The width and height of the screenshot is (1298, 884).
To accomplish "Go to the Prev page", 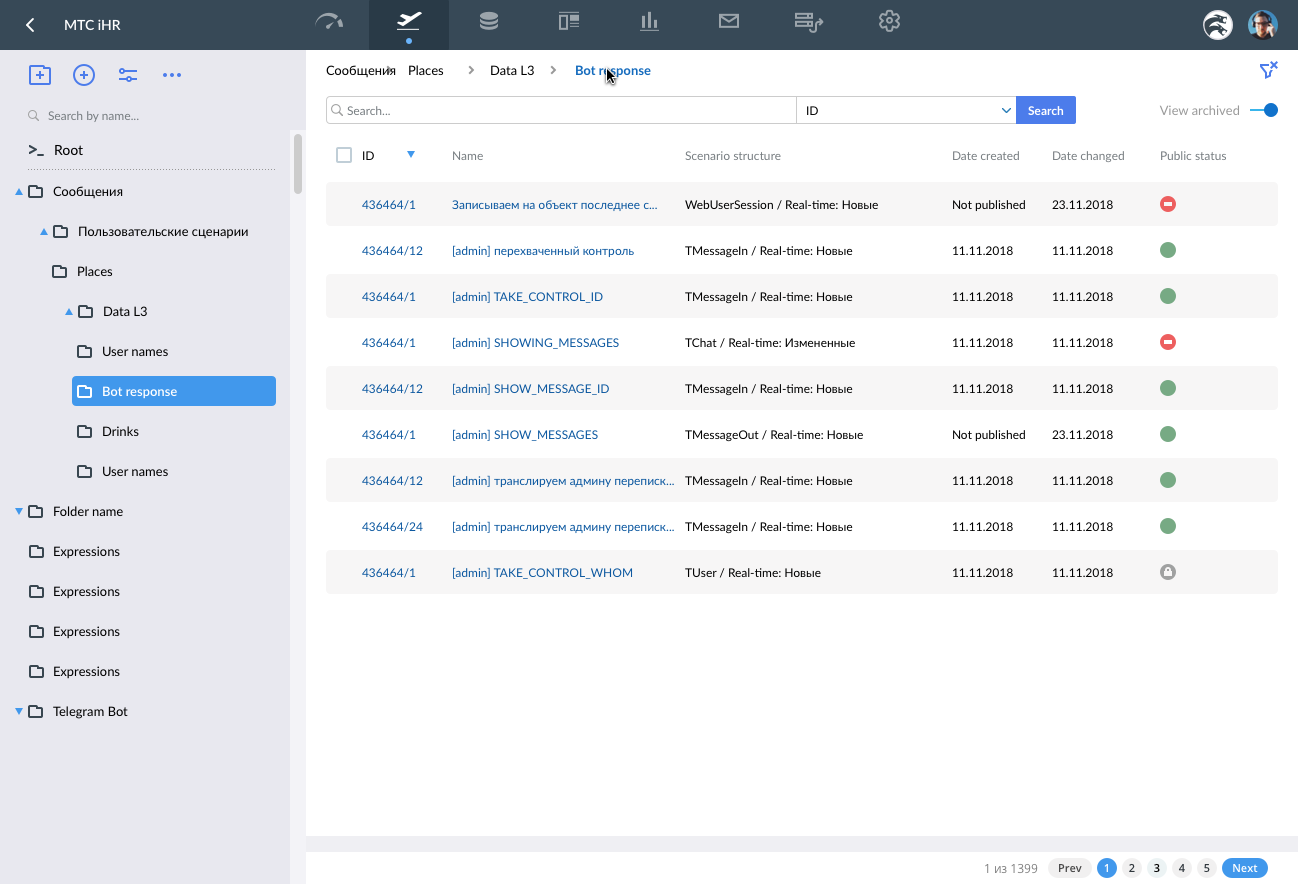I will pos(1070,868).
